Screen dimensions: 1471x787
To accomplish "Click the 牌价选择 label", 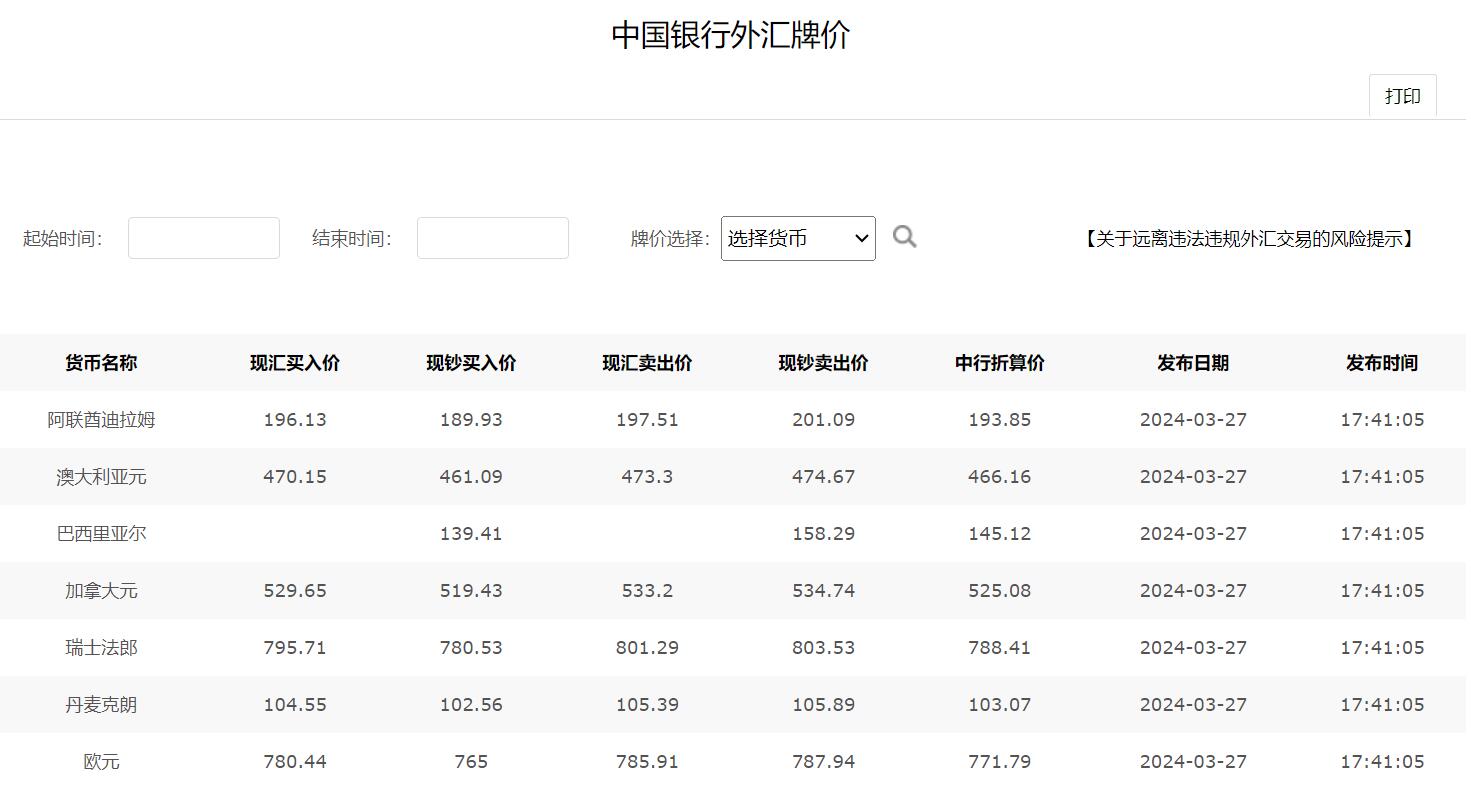I will [670, 239].
